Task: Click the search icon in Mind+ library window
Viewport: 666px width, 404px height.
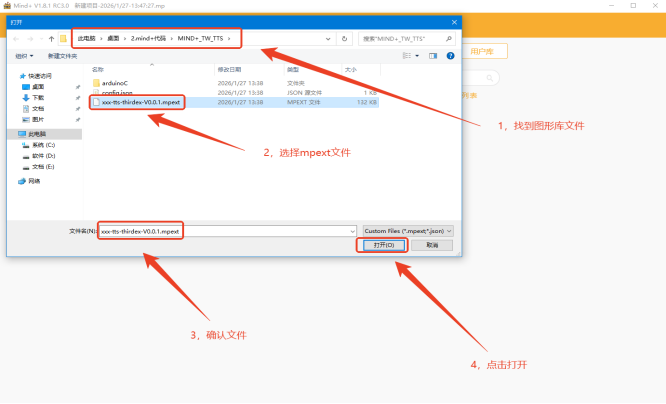Action: point(490,78)
